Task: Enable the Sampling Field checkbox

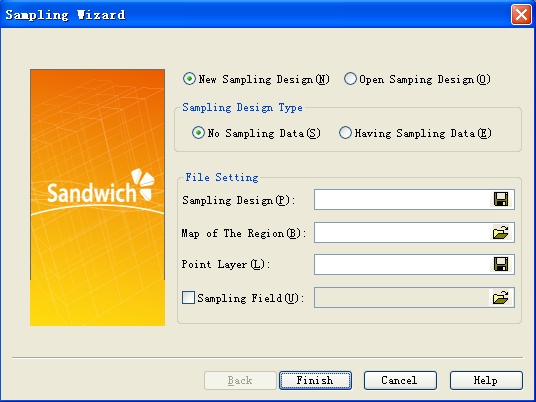Action: point(188,297)
